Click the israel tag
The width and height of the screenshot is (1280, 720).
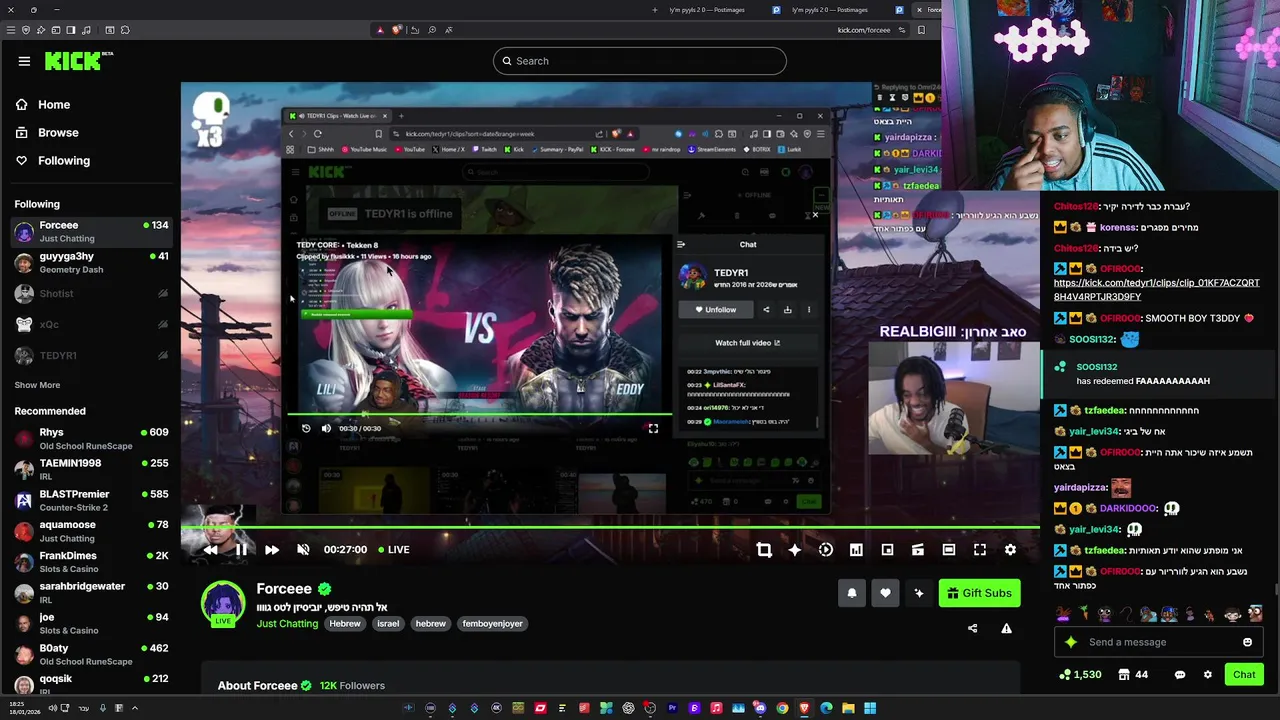pyautogui.click(x=388, y=624)
